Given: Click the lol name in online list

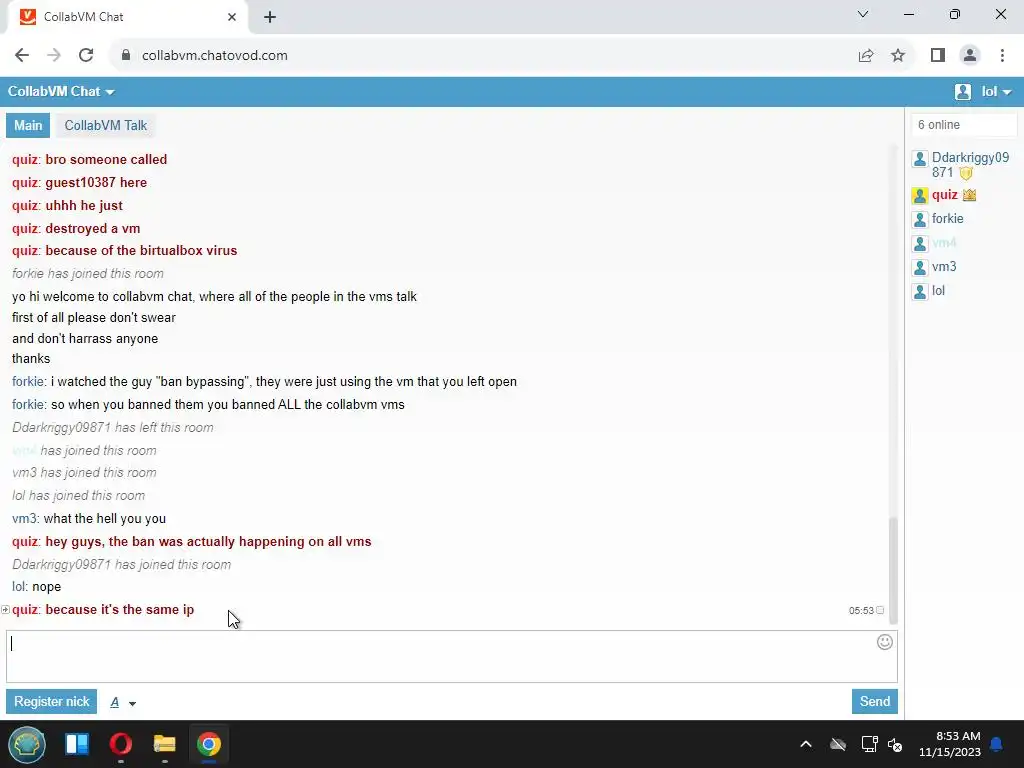Looking at the screenshot, I should [938, 291].
